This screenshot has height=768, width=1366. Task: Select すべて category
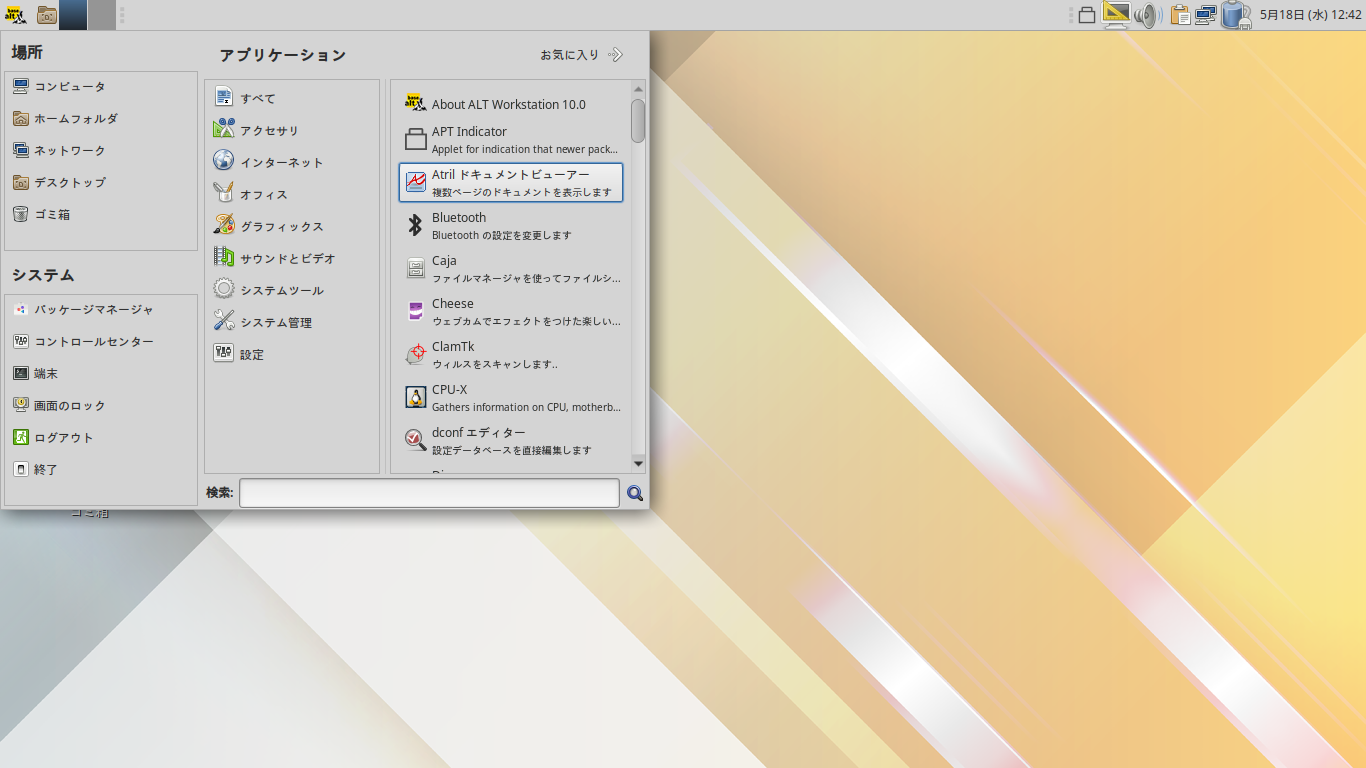(292, 99)
